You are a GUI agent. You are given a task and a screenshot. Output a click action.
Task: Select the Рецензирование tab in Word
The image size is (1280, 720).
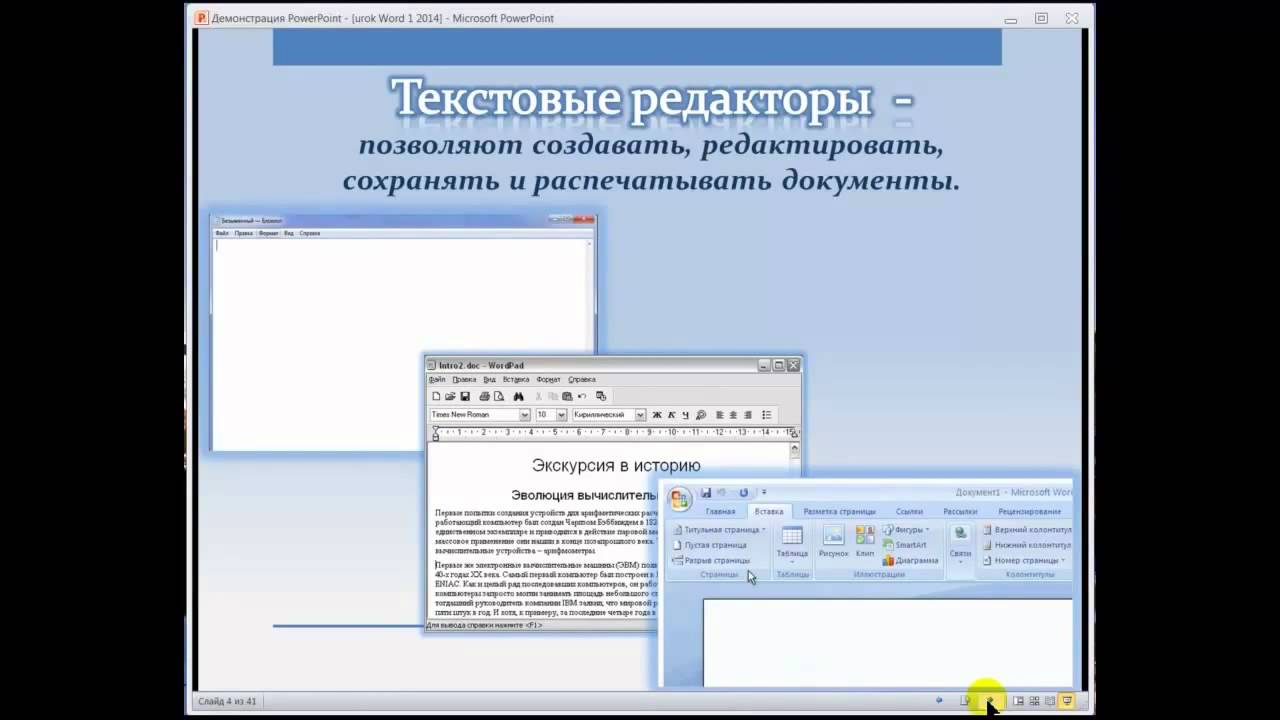point(1029,512)
